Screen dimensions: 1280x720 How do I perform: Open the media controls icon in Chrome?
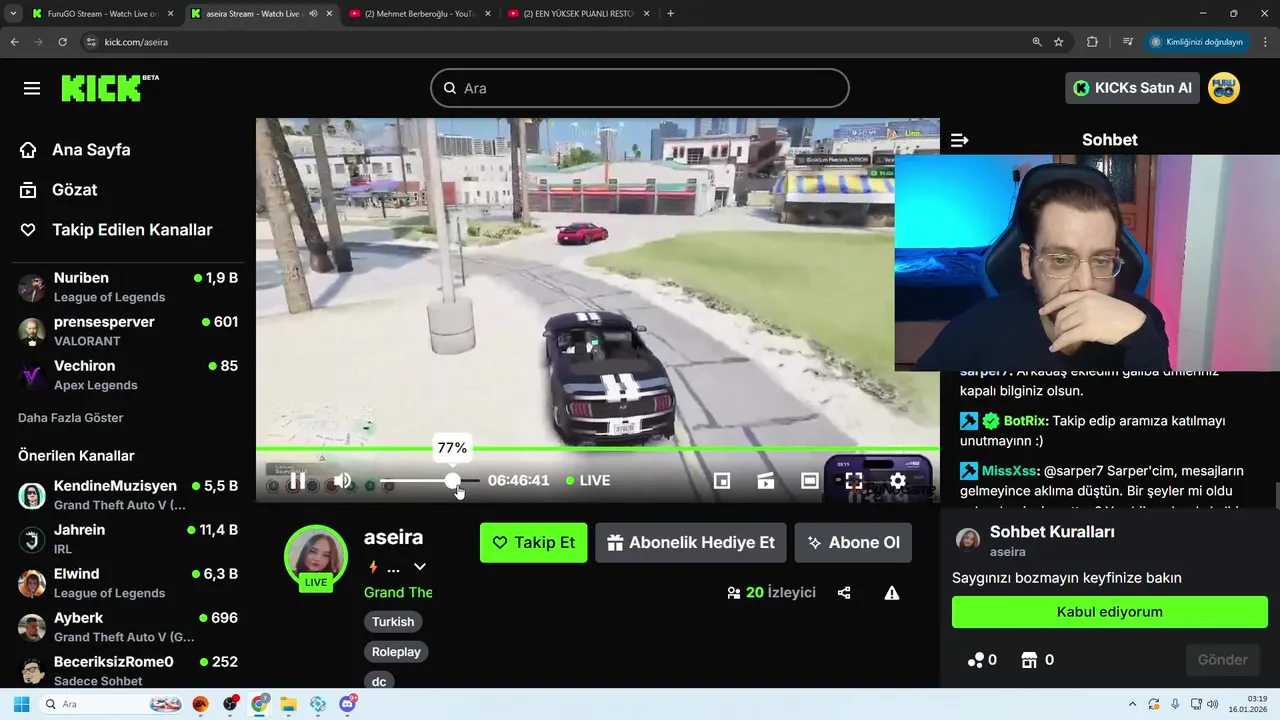[x=1127, y=42]
